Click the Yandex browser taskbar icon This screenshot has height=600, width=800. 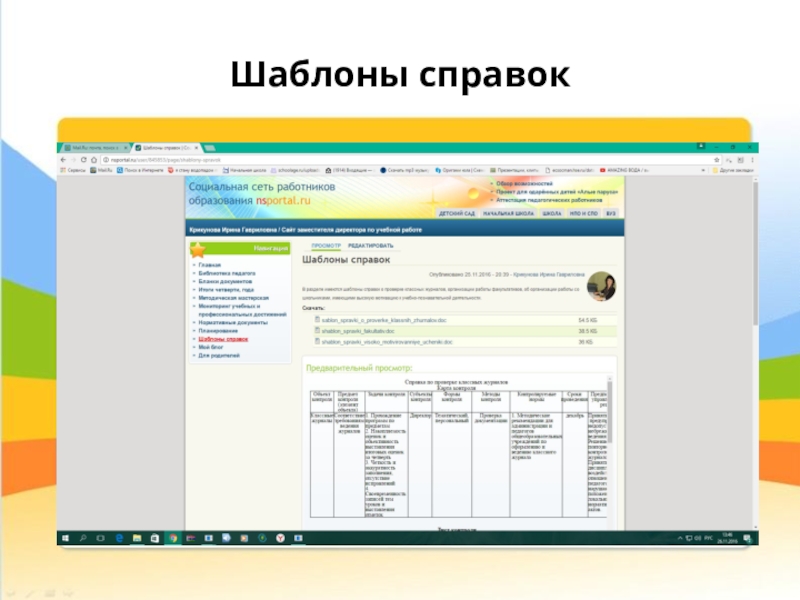(x=281, y=538)
